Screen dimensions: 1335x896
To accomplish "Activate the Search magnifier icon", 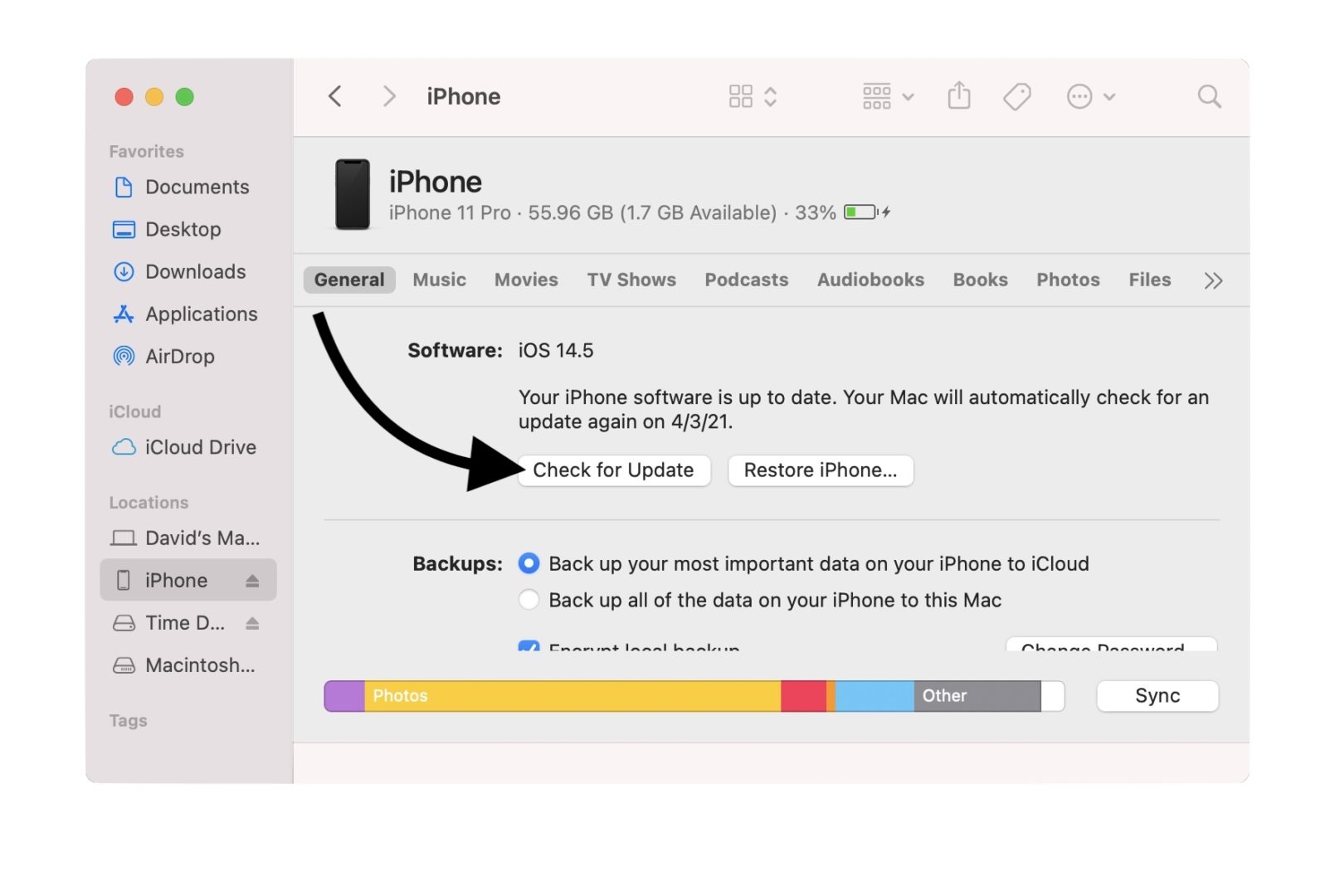I will 1209,96.
